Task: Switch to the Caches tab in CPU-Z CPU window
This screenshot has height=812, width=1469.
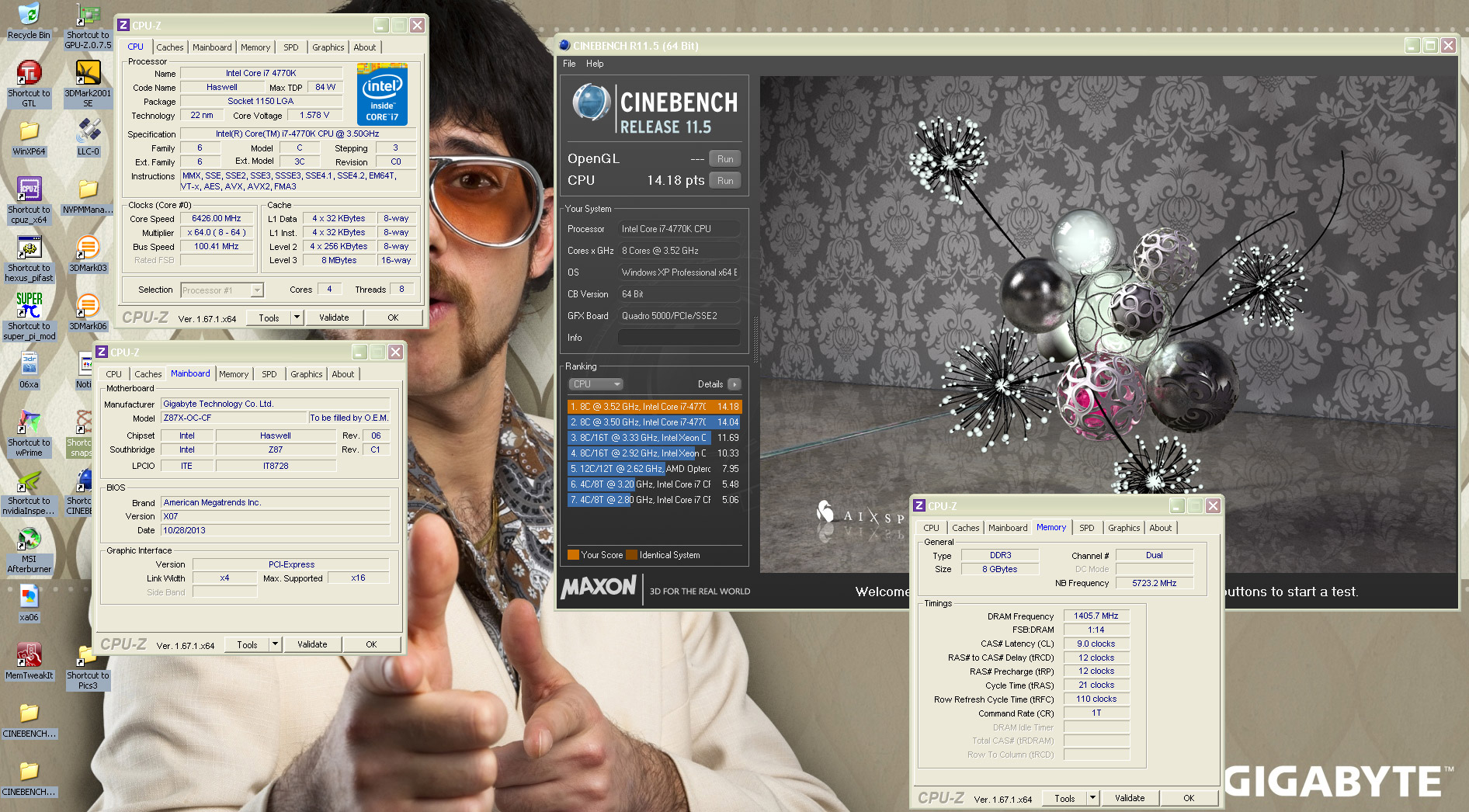Action: pos(169,47)
